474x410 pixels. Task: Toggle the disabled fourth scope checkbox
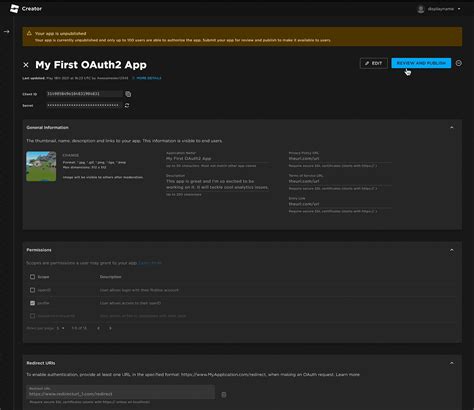pos(32,316)
